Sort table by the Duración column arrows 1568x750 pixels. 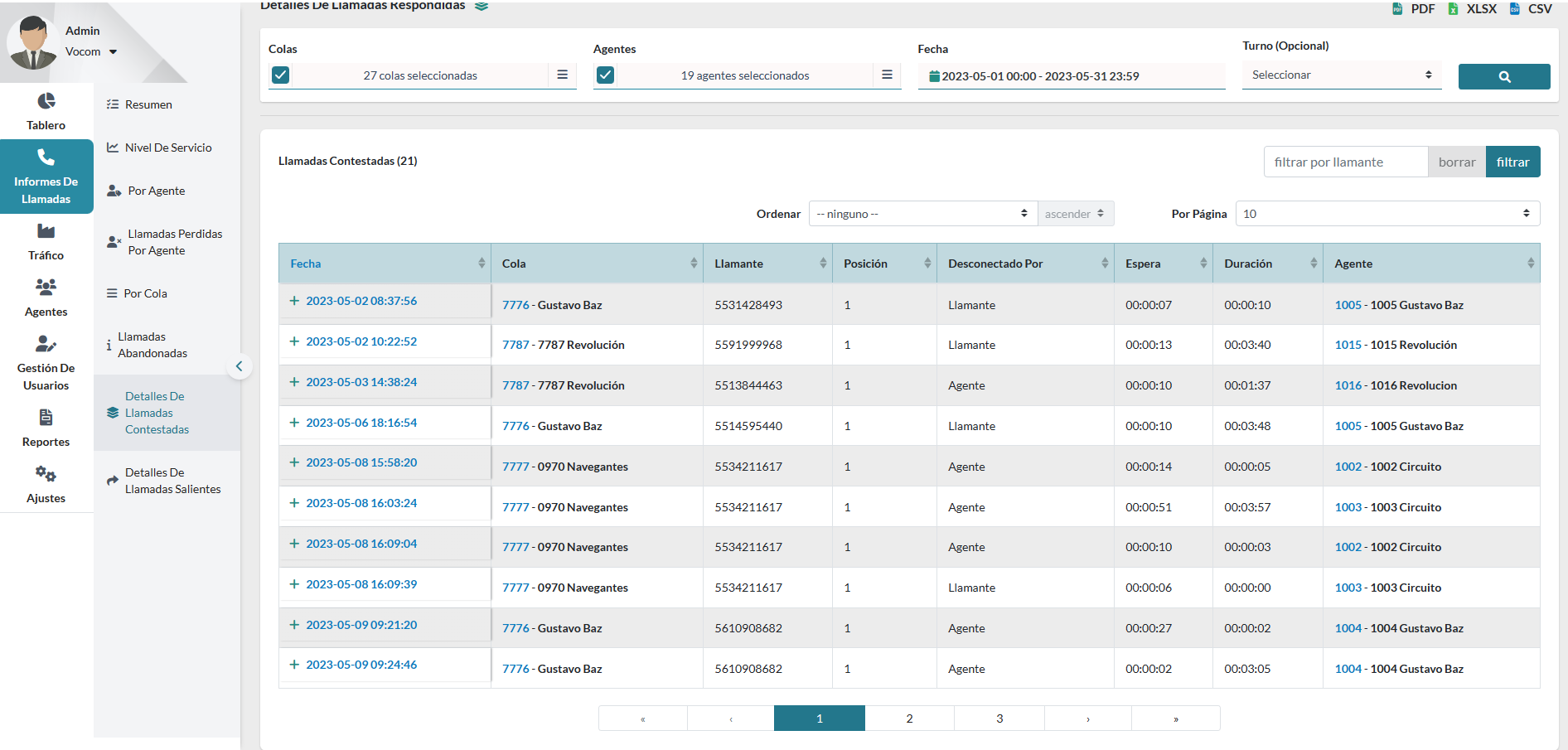point(1314,264)
